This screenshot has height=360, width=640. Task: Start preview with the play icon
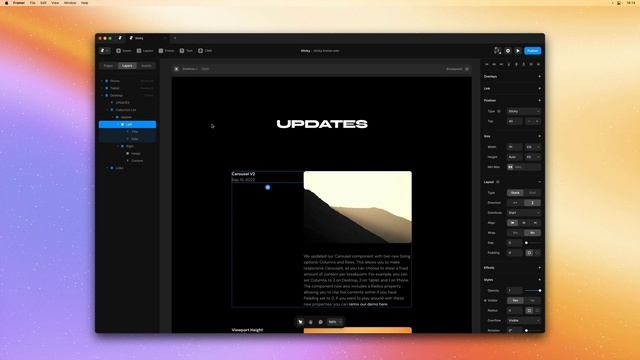click(518, 51)
